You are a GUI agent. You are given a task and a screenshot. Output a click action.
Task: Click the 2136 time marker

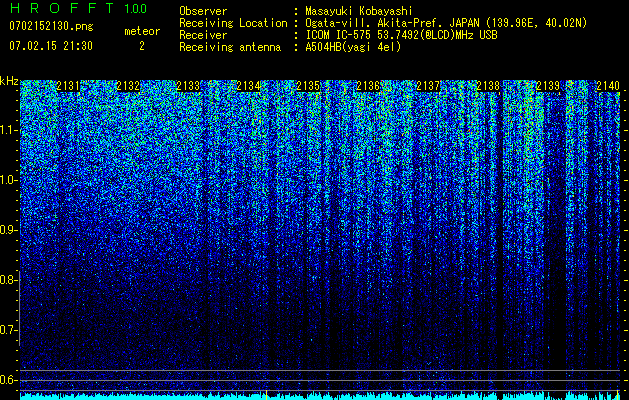(368, 86)
